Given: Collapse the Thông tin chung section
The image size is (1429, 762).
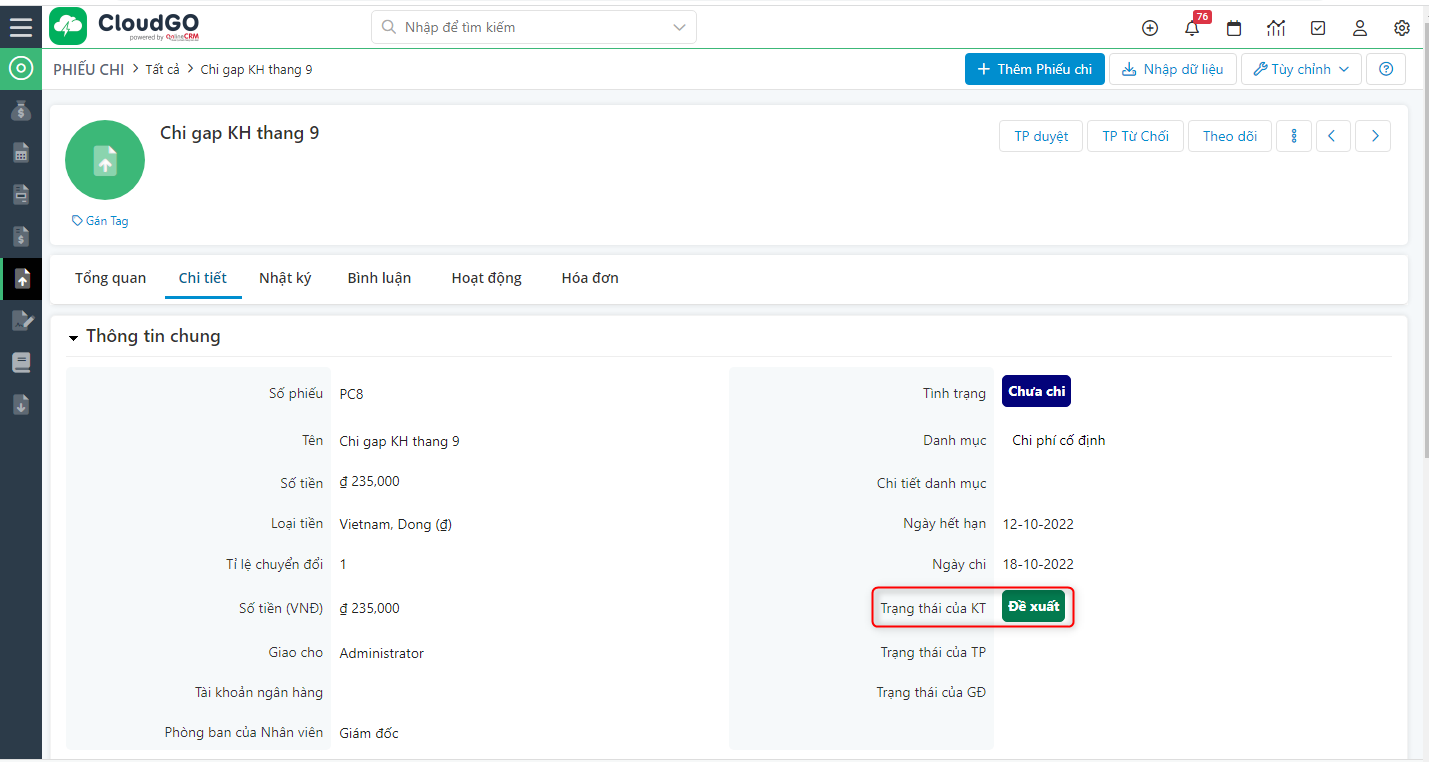Looking at the screenshot, I should [x=72, y=336].
